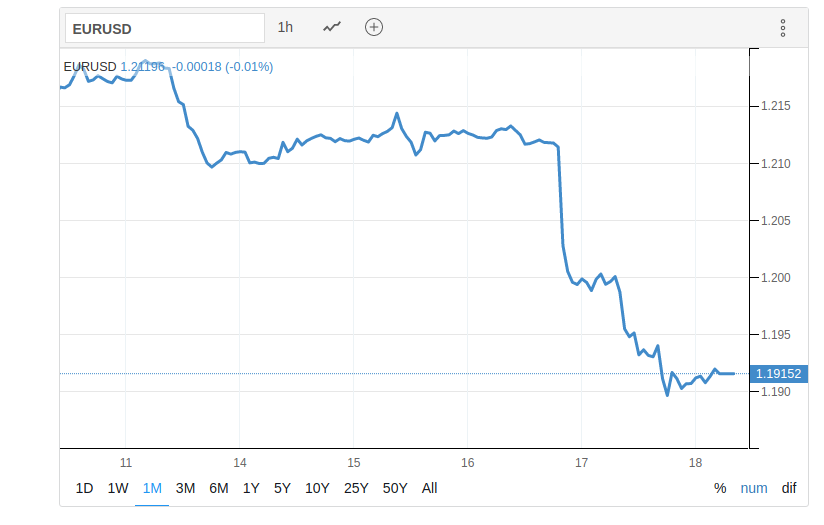Click the chart type line icon
Viewport: 824px width, 525px height.
332,27
